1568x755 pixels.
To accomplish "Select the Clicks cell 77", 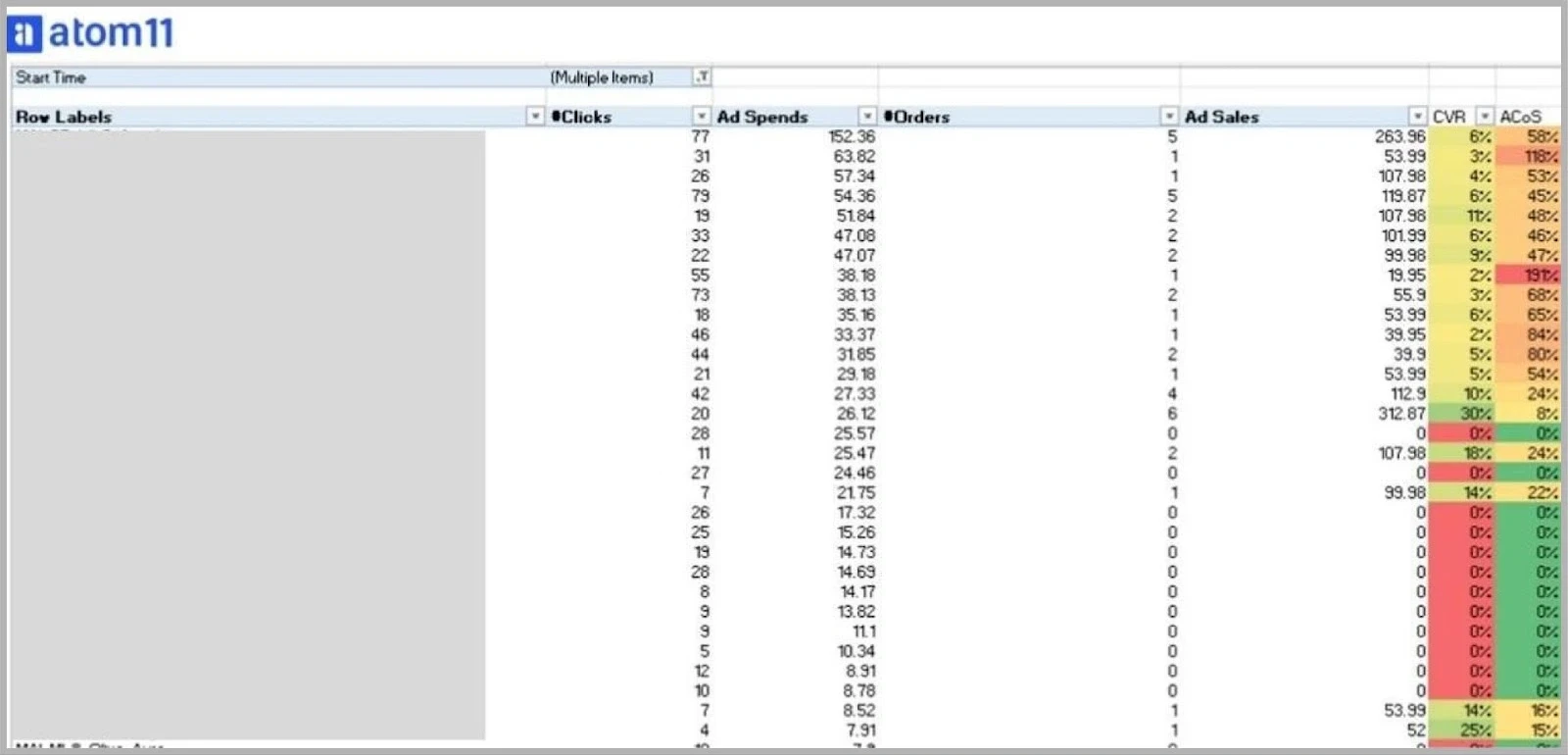I will click(700, 136).
